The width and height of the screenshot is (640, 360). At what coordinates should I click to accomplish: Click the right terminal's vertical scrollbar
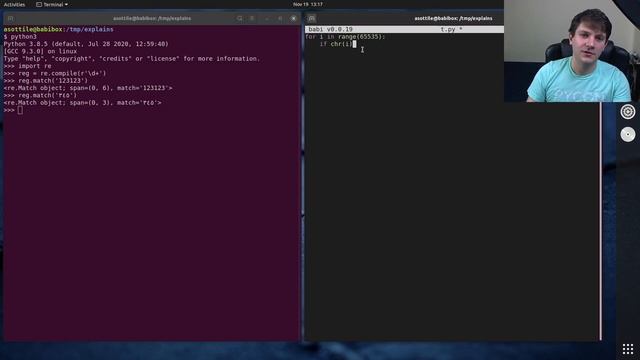click(600, 220)
